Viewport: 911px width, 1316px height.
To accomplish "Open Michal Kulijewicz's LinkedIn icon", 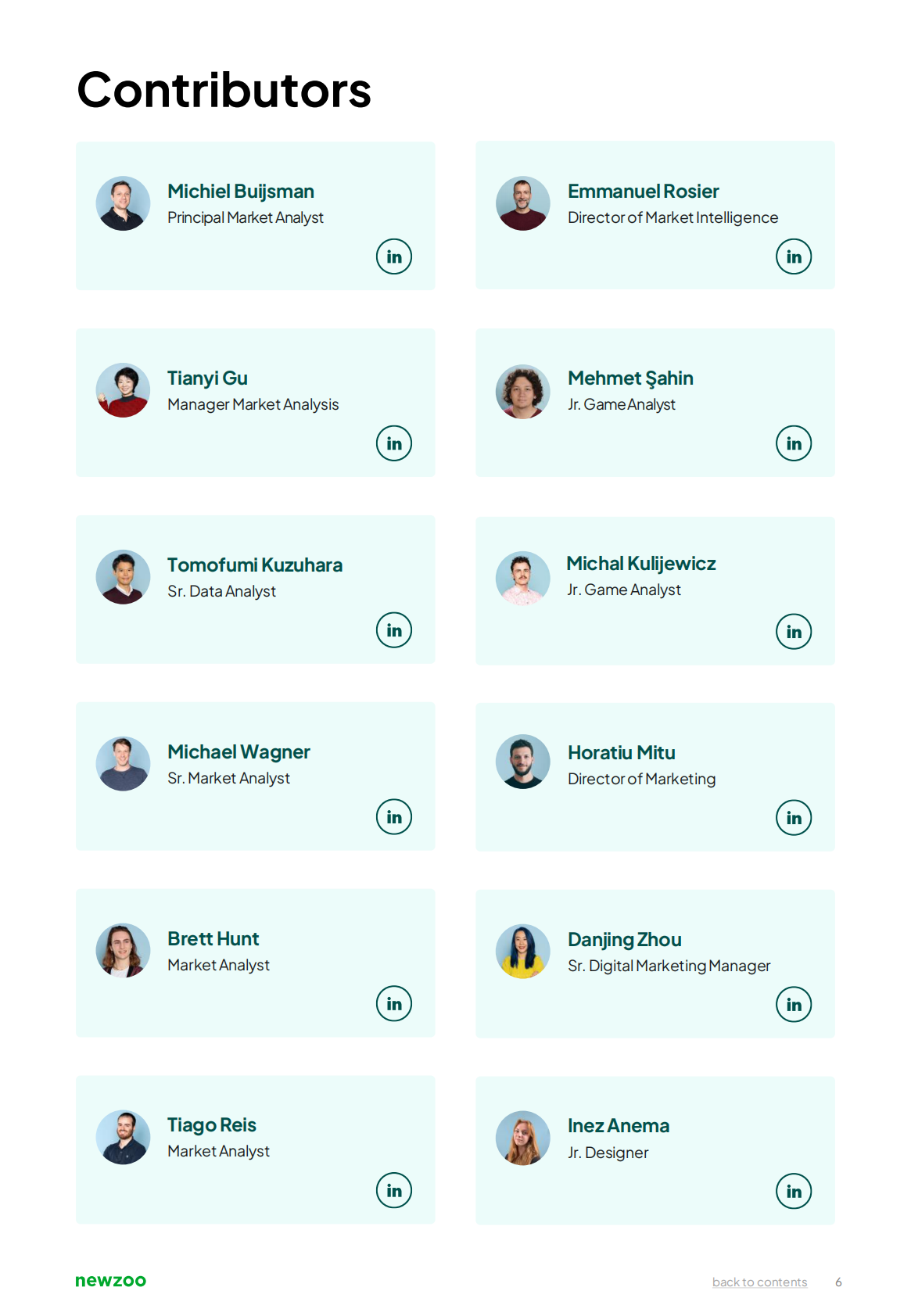I will tap(794, 632).
